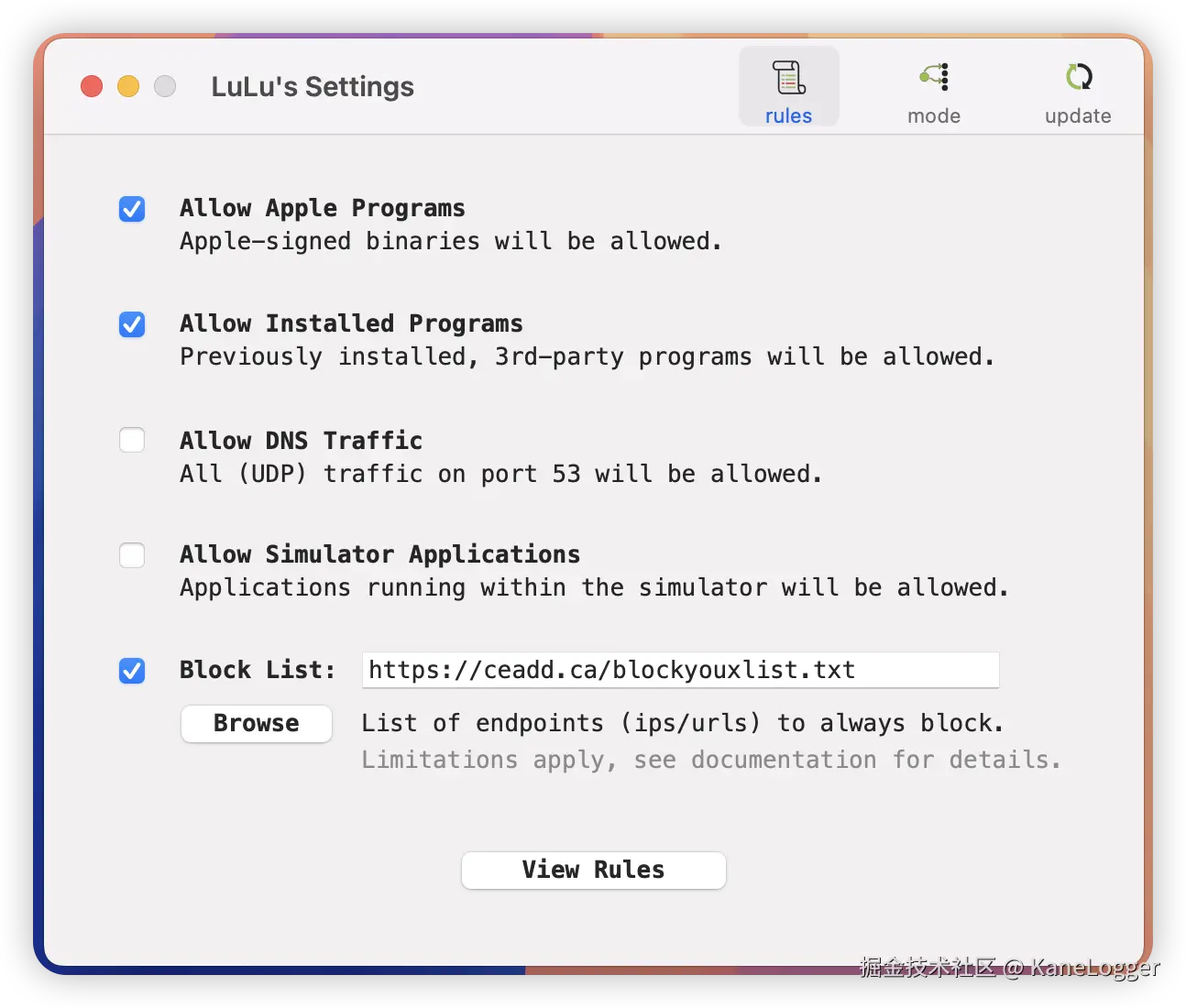
Task: Open View Rules button
Action: pyautogui.click(x=594, y=870)
